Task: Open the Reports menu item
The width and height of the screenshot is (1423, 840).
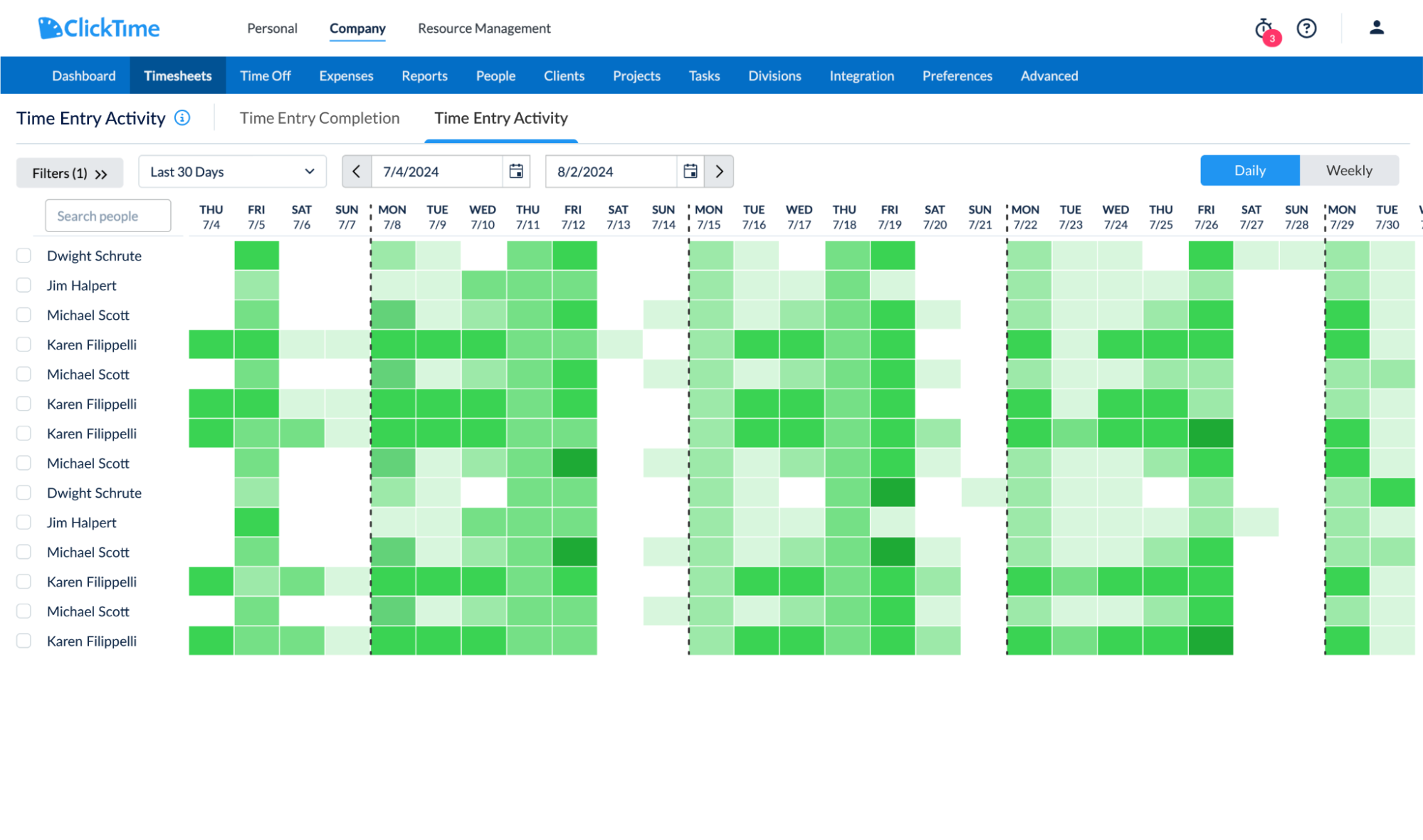Action: [x=424, y=75]
